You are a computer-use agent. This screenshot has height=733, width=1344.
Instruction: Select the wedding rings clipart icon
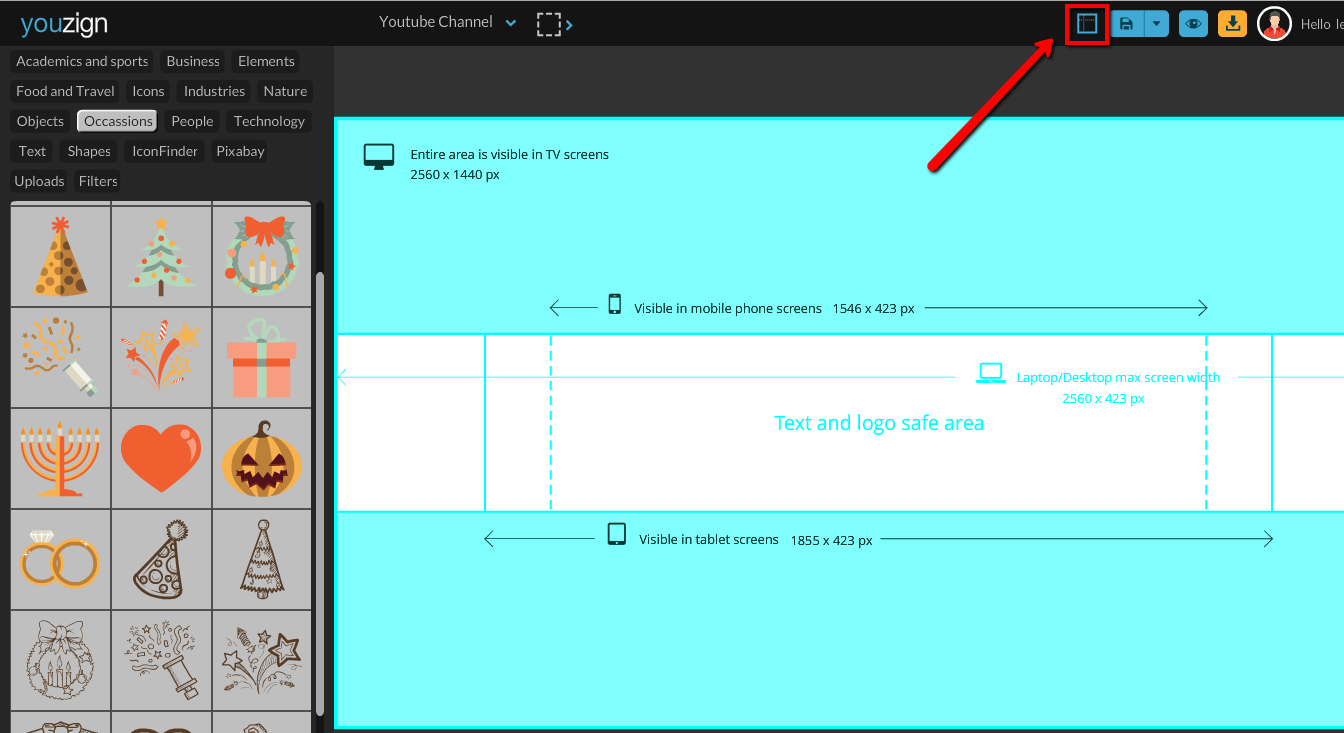[60, 557]
